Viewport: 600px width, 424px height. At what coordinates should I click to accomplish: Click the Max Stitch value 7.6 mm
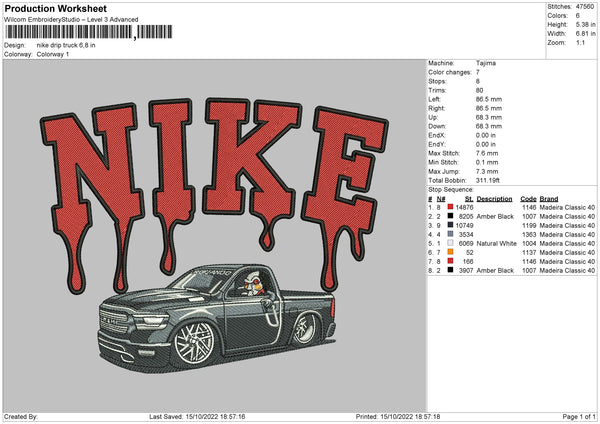487,153
